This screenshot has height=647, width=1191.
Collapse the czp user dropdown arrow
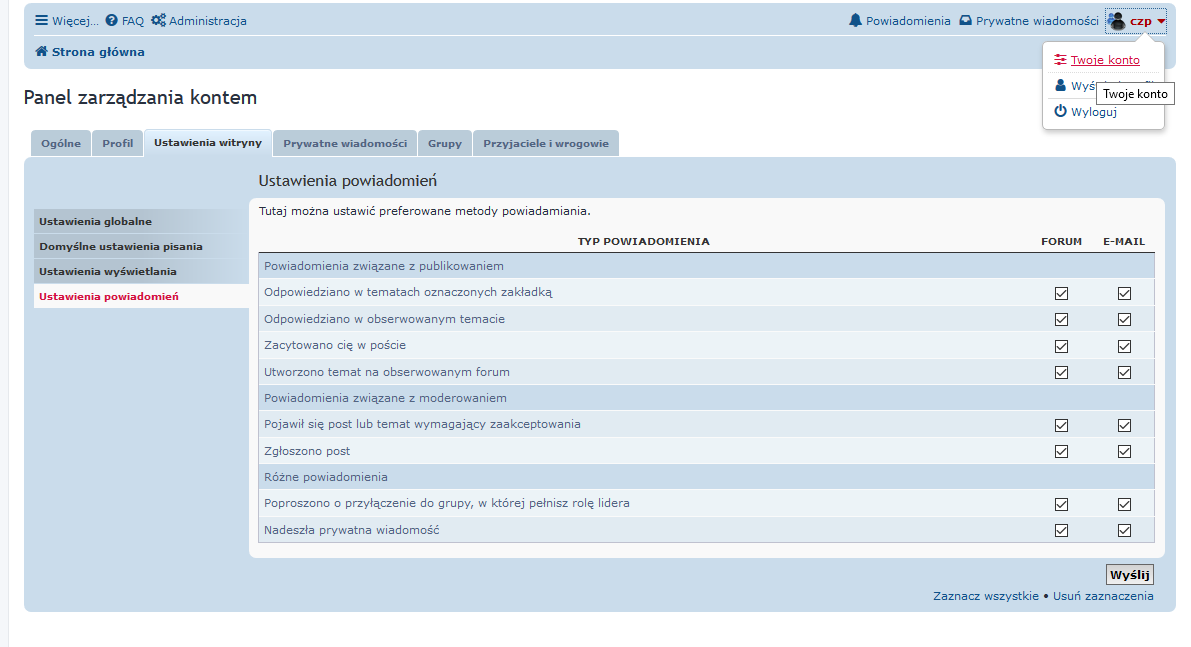point(1161,22)
